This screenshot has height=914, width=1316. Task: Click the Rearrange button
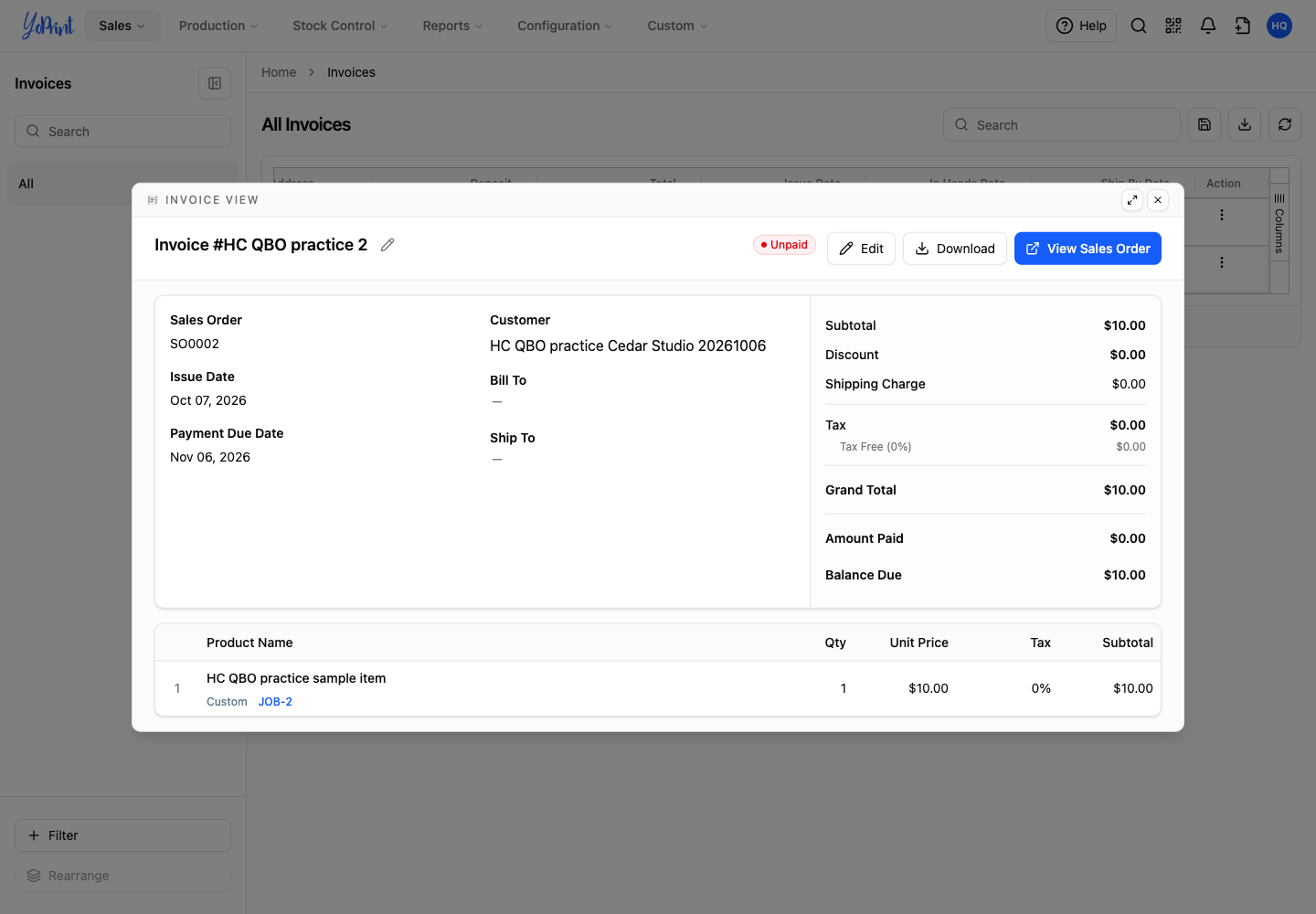point(122,876)
